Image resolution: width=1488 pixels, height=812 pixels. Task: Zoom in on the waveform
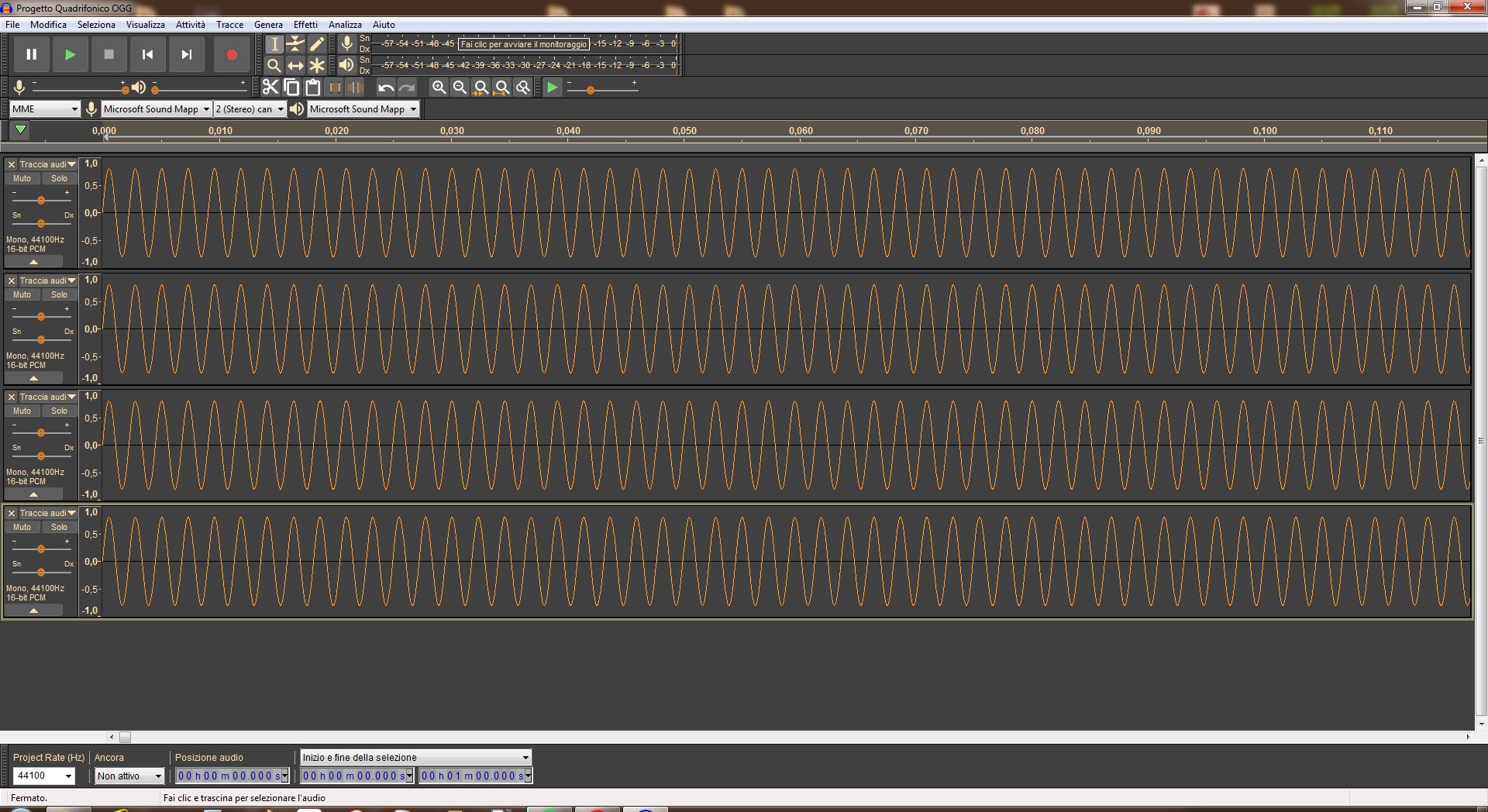tap(439, 88)
